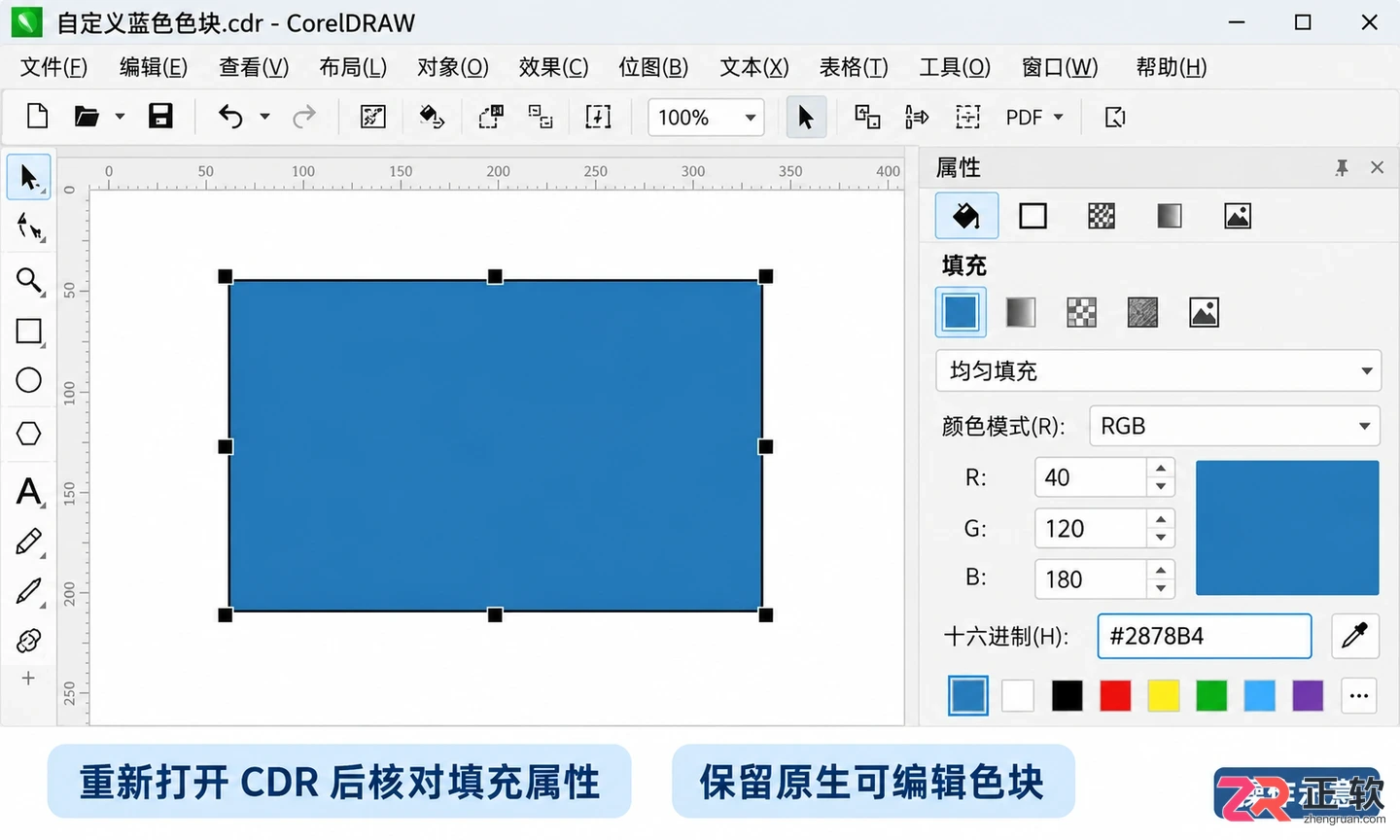The width and height of the screenshot is (1400, 840).
Task: Pick the yellow swatch in the palette
Action: coord(1163,695)
